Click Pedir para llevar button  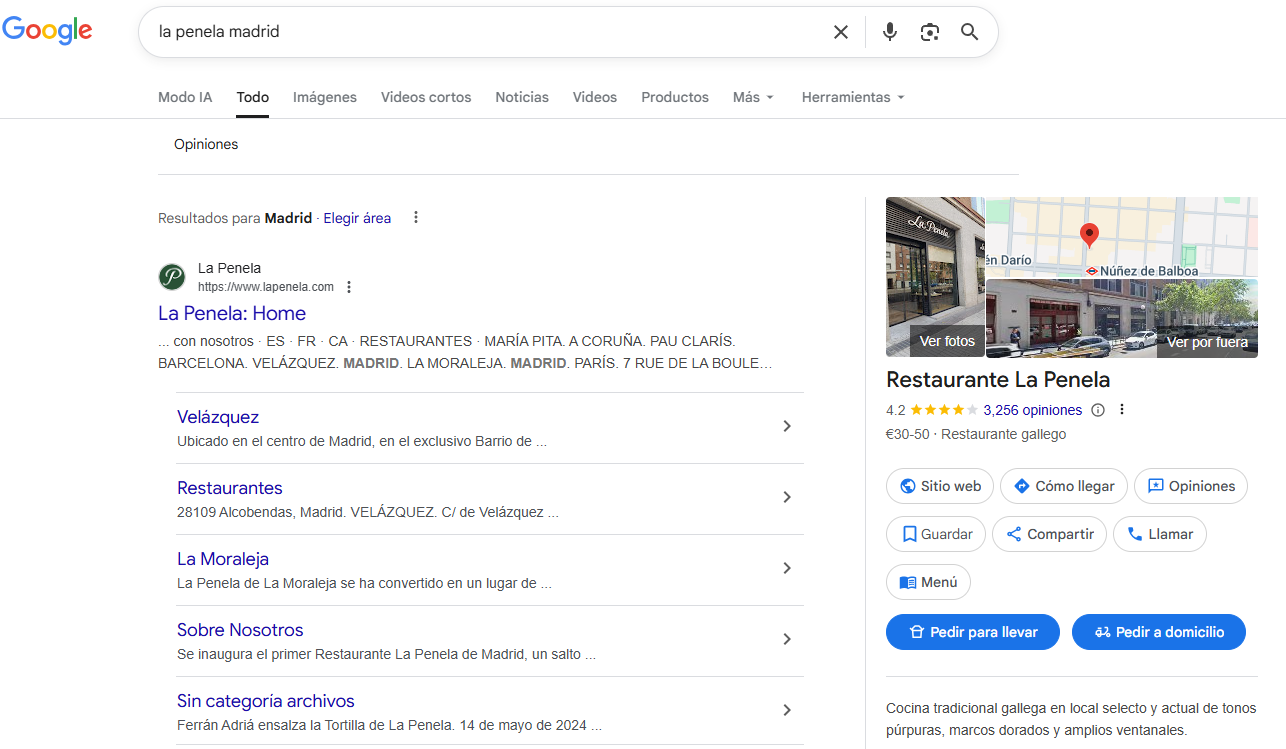tap(973, 632)
